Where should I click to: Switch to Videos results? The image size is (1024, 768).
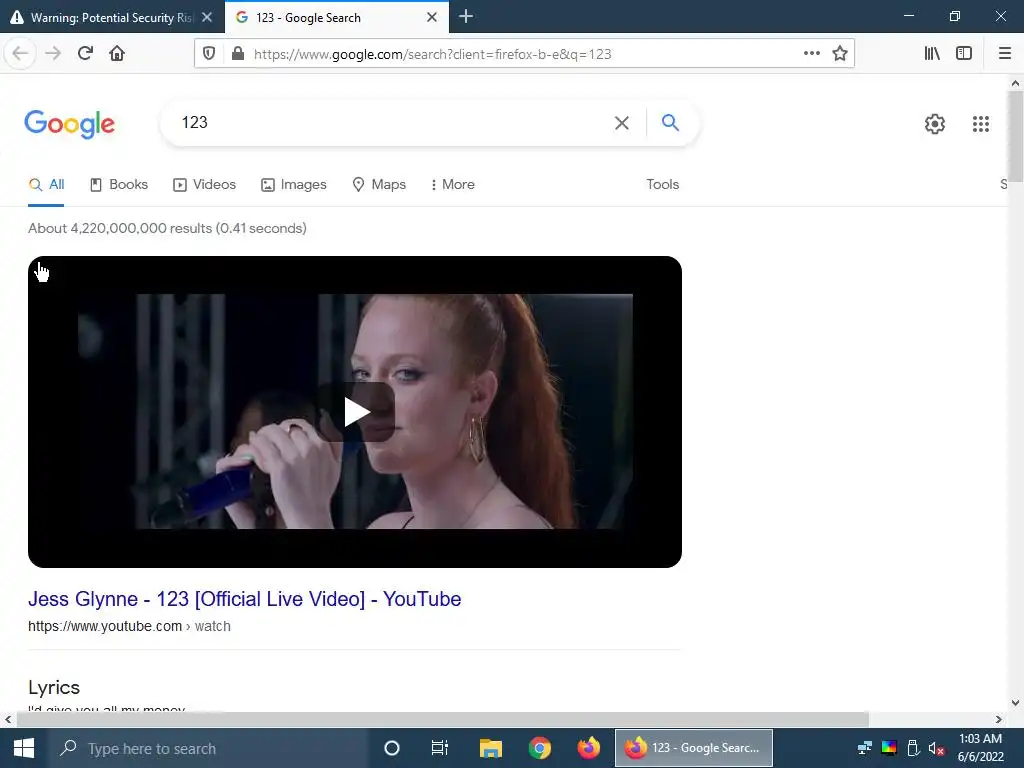(204, 185)
